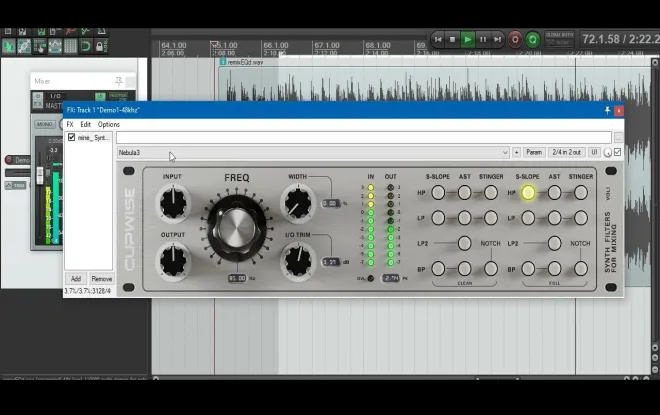Open the FX menu
Image resolution: width=660 pixels, height=415 pixels.
pyautogui.click(x=70, y=125)
